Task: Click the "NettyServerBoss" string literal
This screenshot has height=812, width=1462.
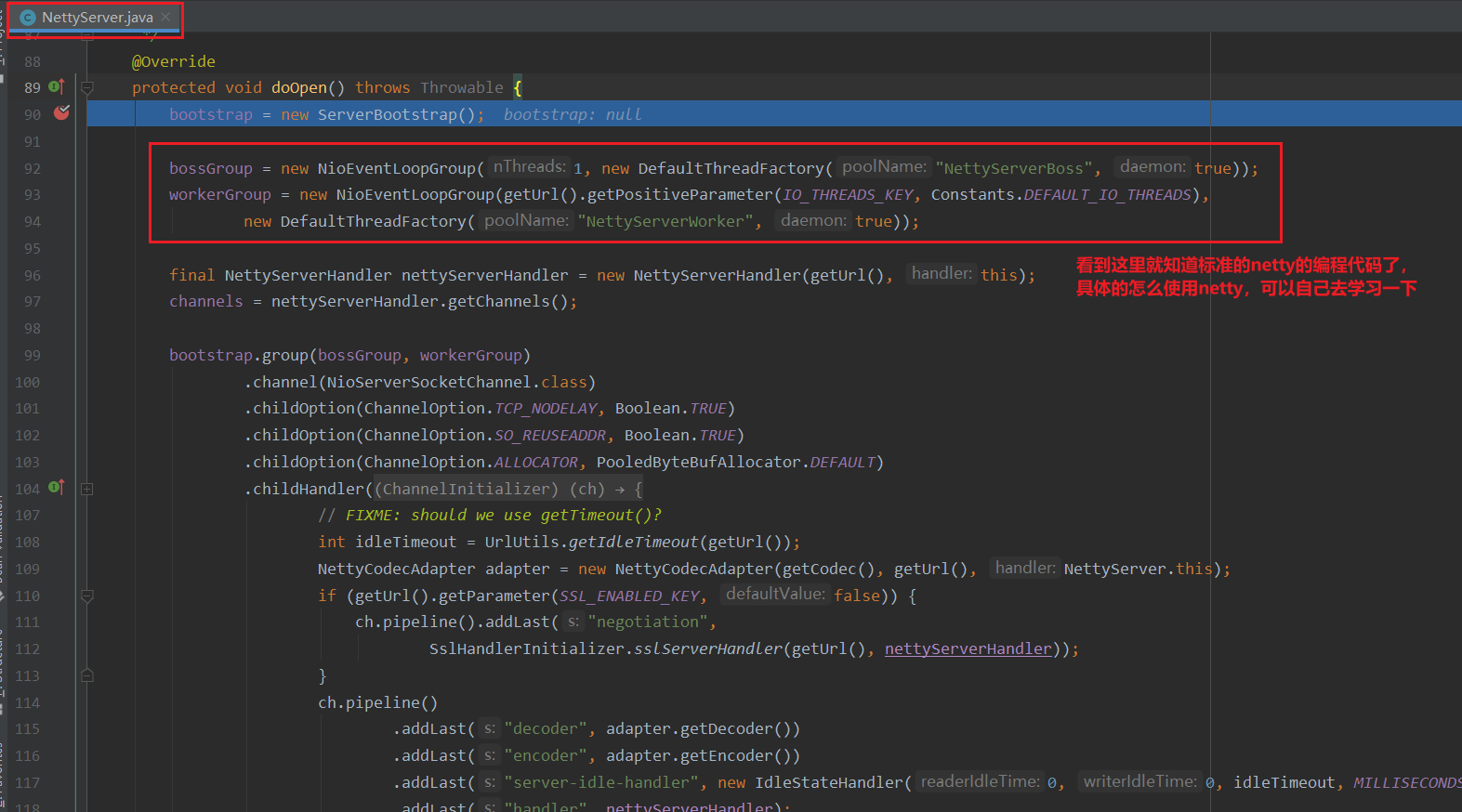Action: 1013,168
